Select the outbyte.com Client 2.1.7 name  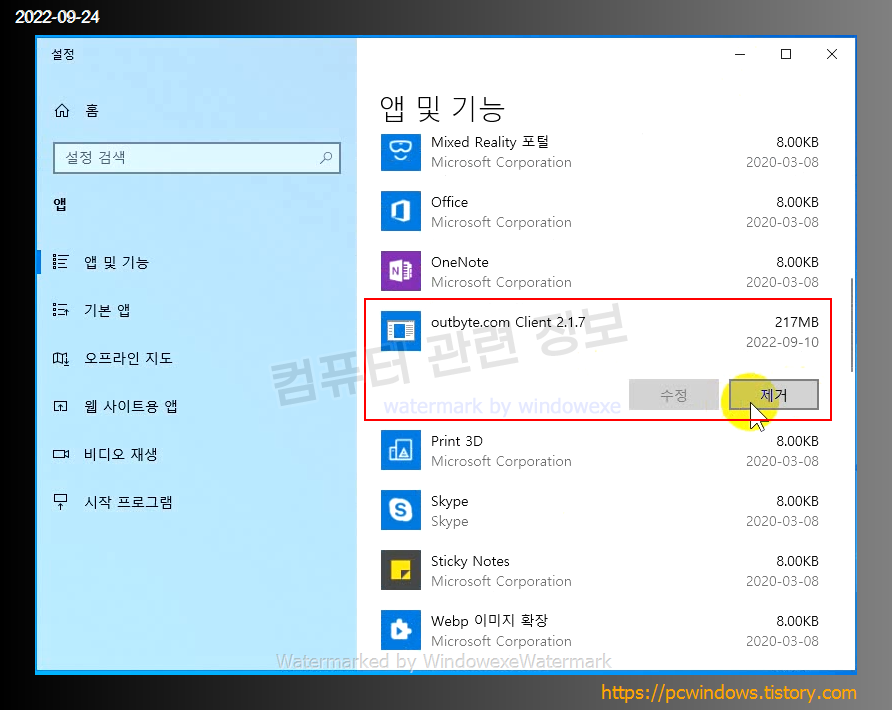508,322
